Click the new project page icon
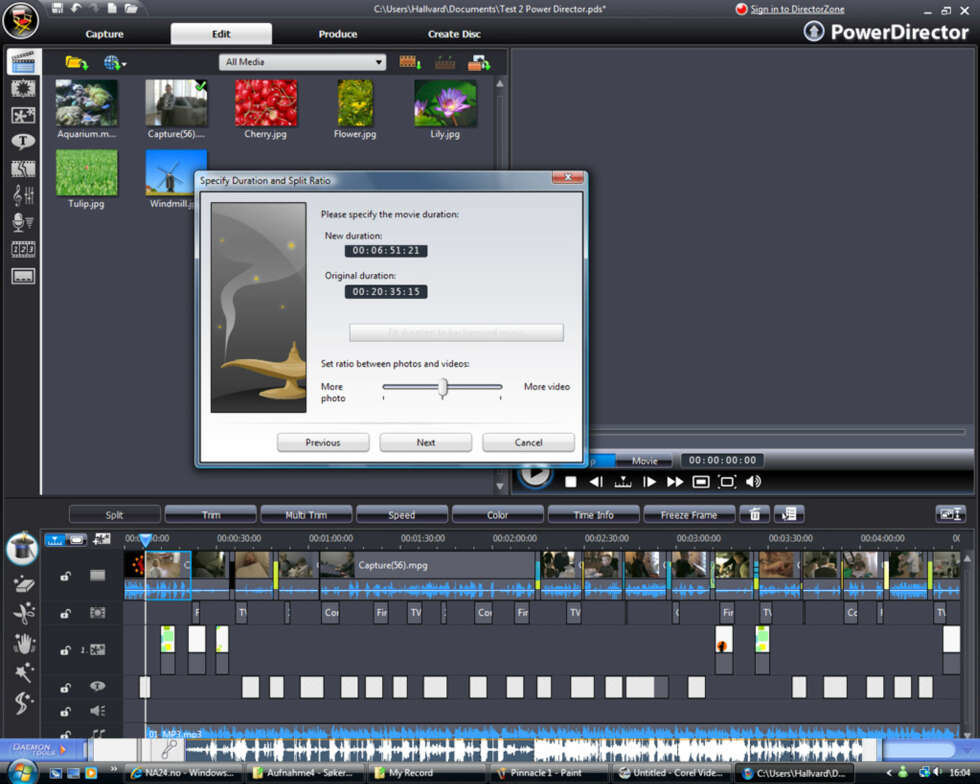Viewport: 980px width, 784px height. tap(112, 8)
